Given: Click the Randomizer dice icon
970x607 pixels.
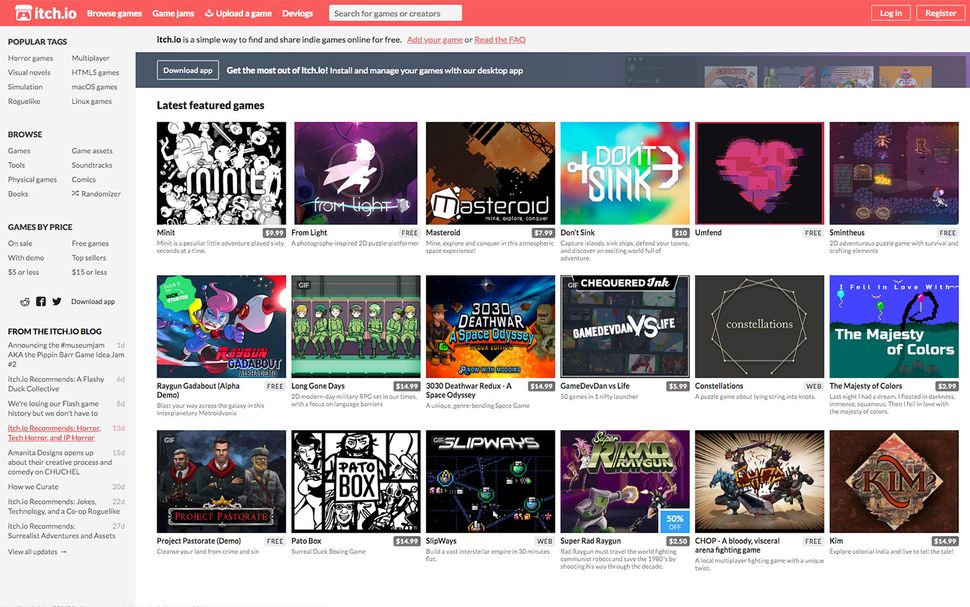Looking at the screenshot, I should tap(74, 193).
